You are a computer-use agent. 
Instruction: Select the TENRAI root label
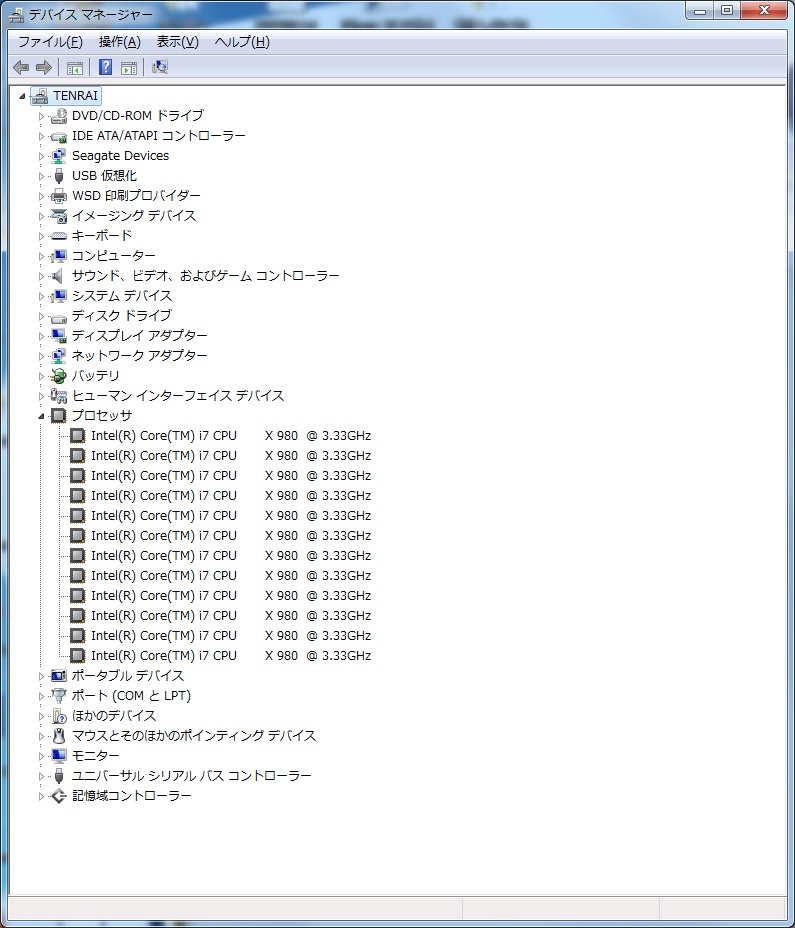[76, 96]
